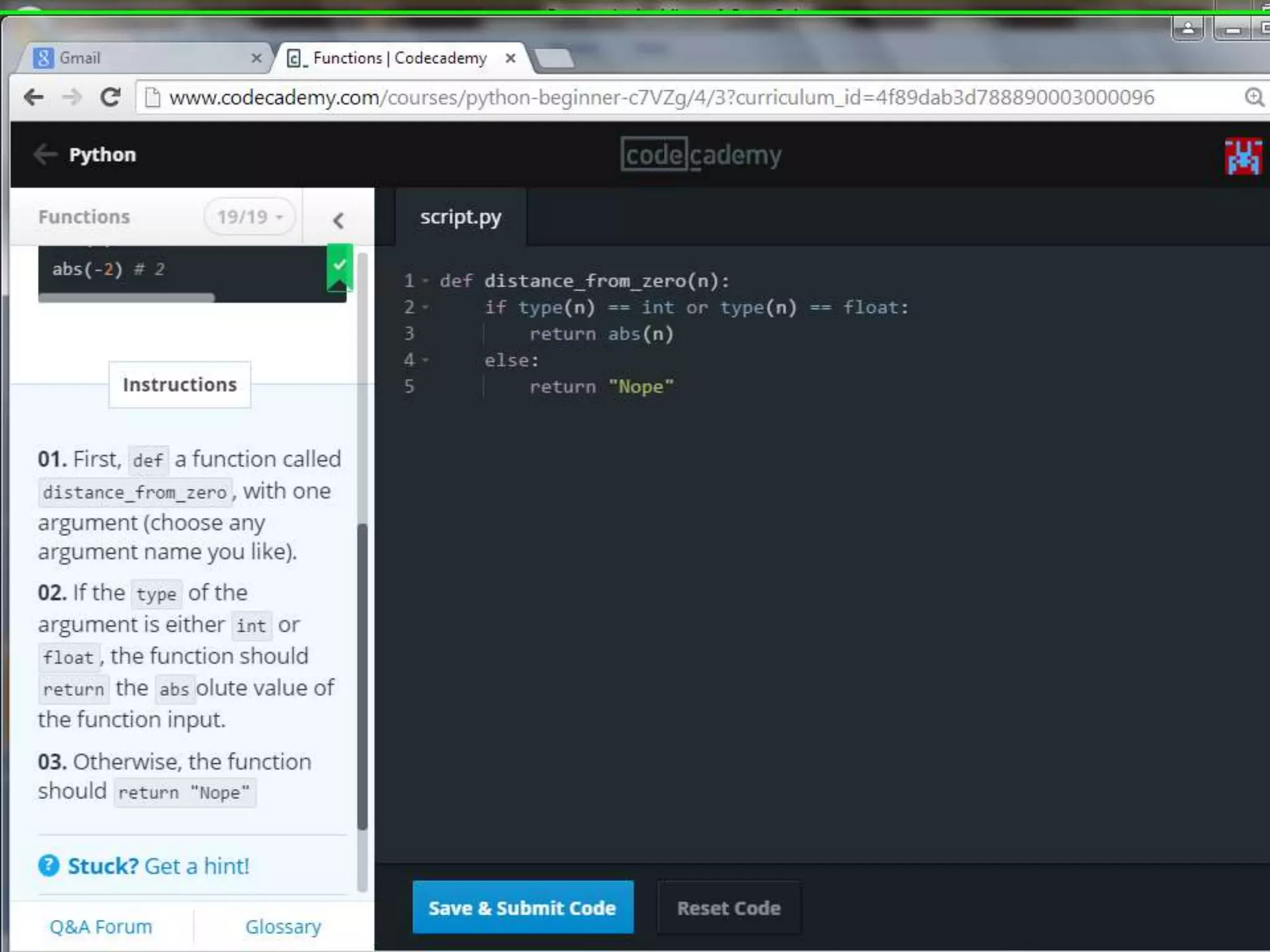
Task: Click distance_from_zero in the code editor
Action: [x=585, y=281]
